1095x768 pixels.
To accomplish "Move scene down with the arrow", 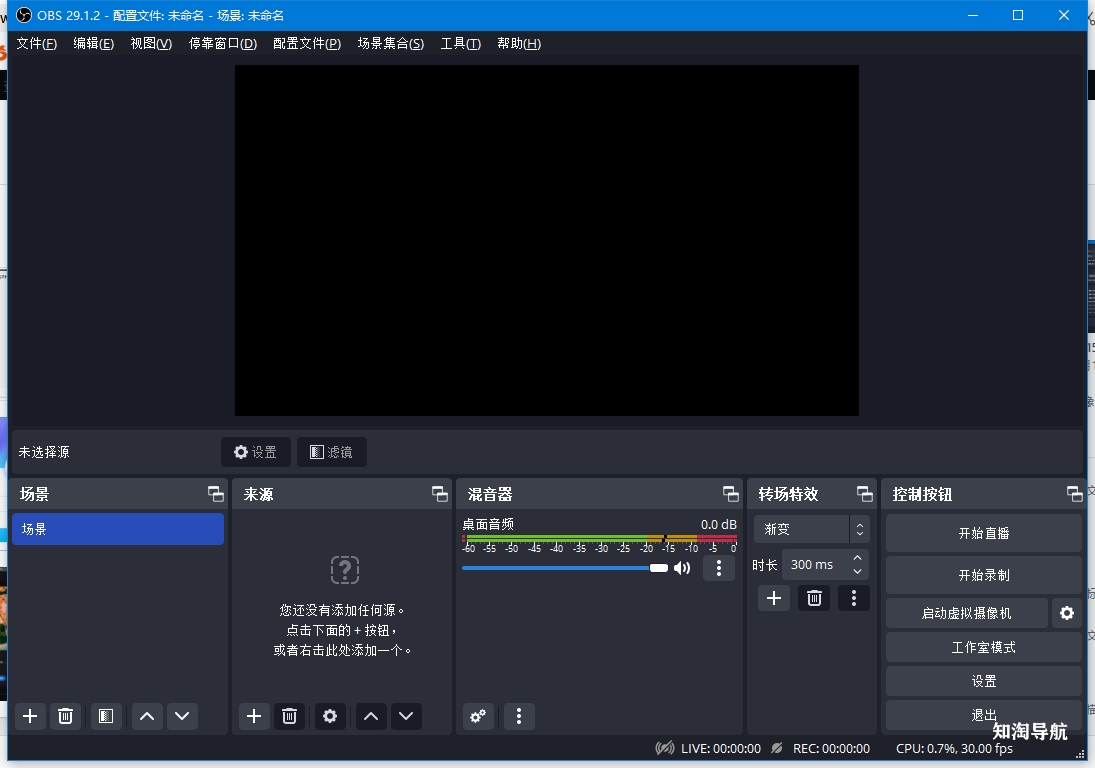I will (182, 716).
